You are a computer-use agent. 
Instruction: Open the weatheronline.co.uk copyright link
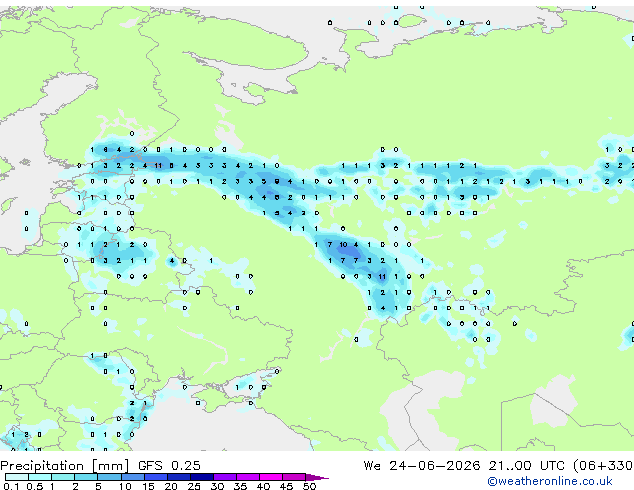pyautogui.click(x=550, y=481)
